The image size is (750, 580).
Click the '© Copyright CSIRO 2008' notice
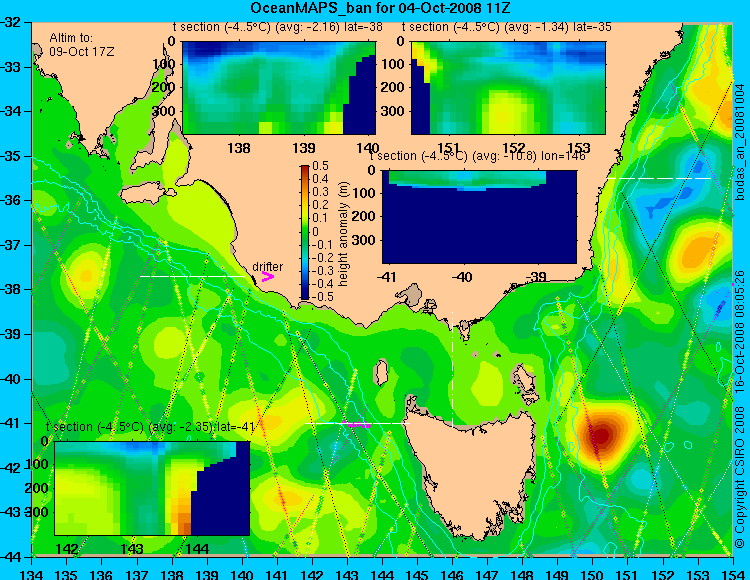click(740, 476)
